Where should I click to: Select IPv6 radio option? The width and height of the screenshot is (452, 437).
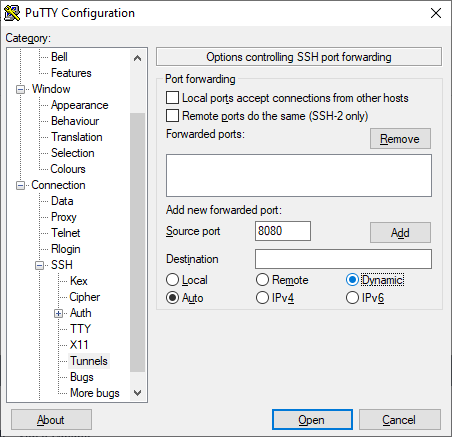point(352,298)
